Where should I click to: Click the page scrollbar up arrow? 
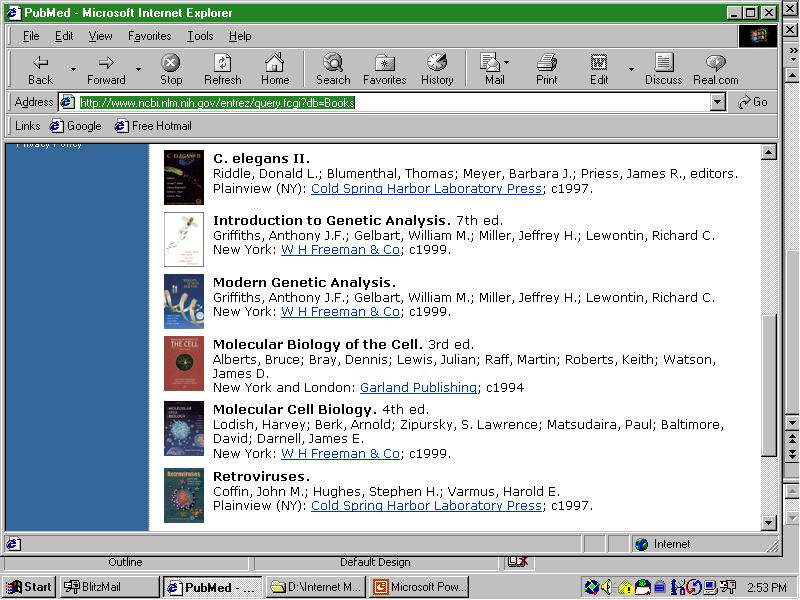(768, 152)
